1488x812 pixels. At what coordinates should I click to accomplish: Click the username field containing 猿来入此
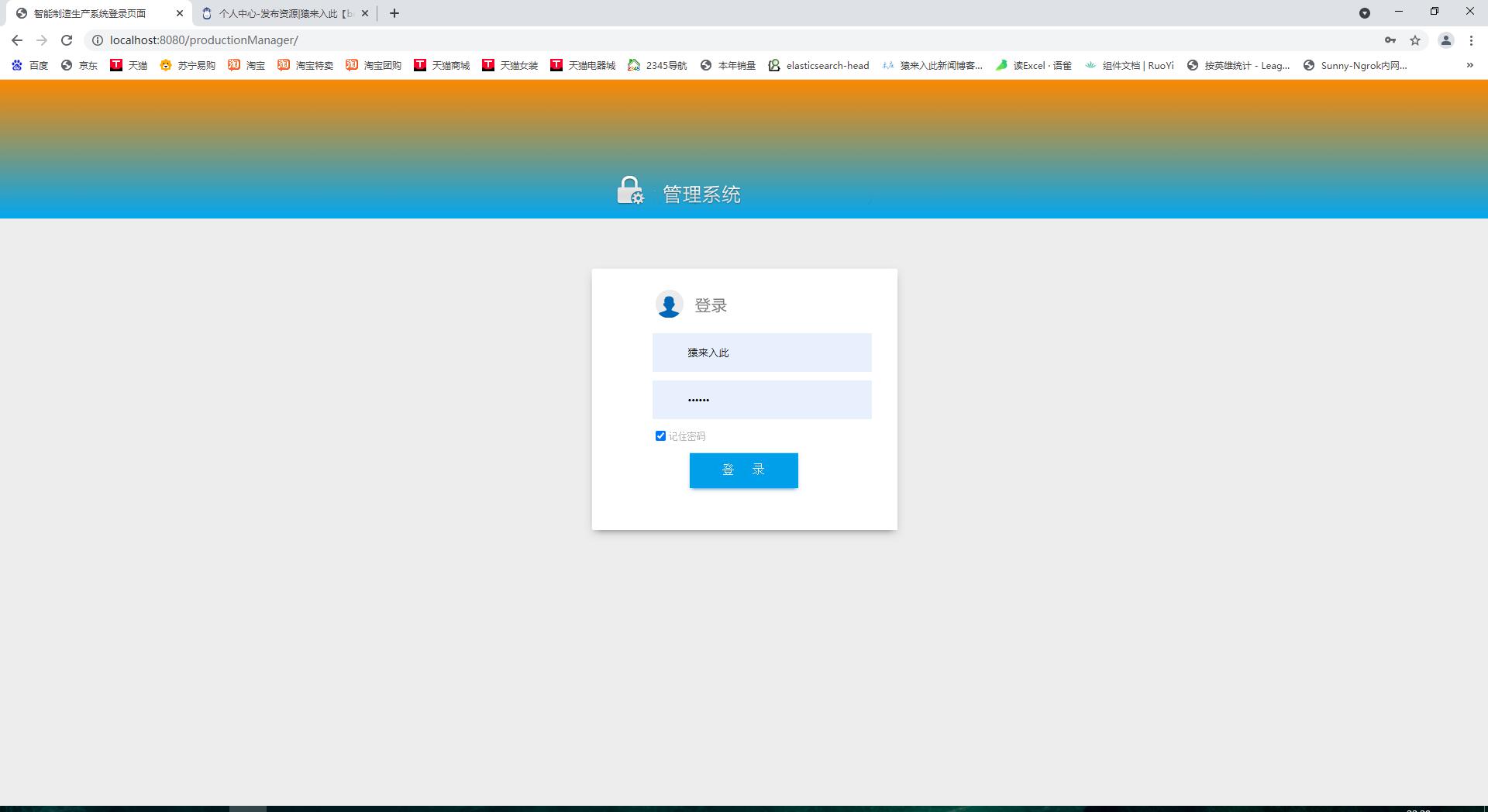coord(762,353)
